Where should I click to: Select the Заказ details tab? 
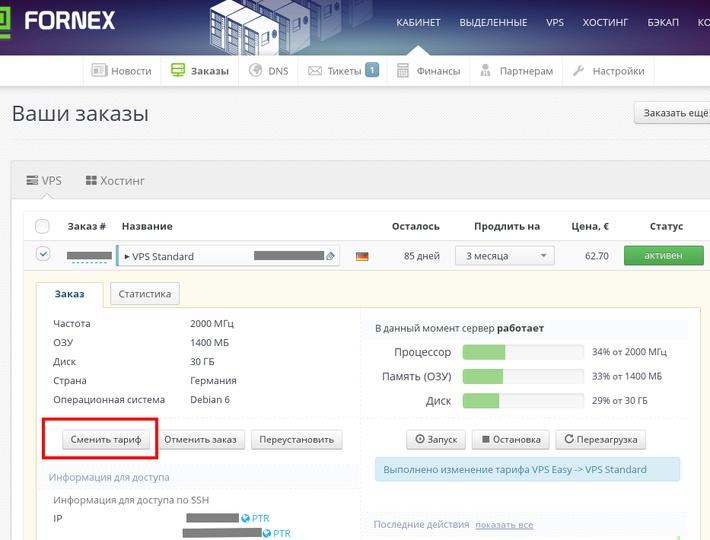click(x=70, y=294)
